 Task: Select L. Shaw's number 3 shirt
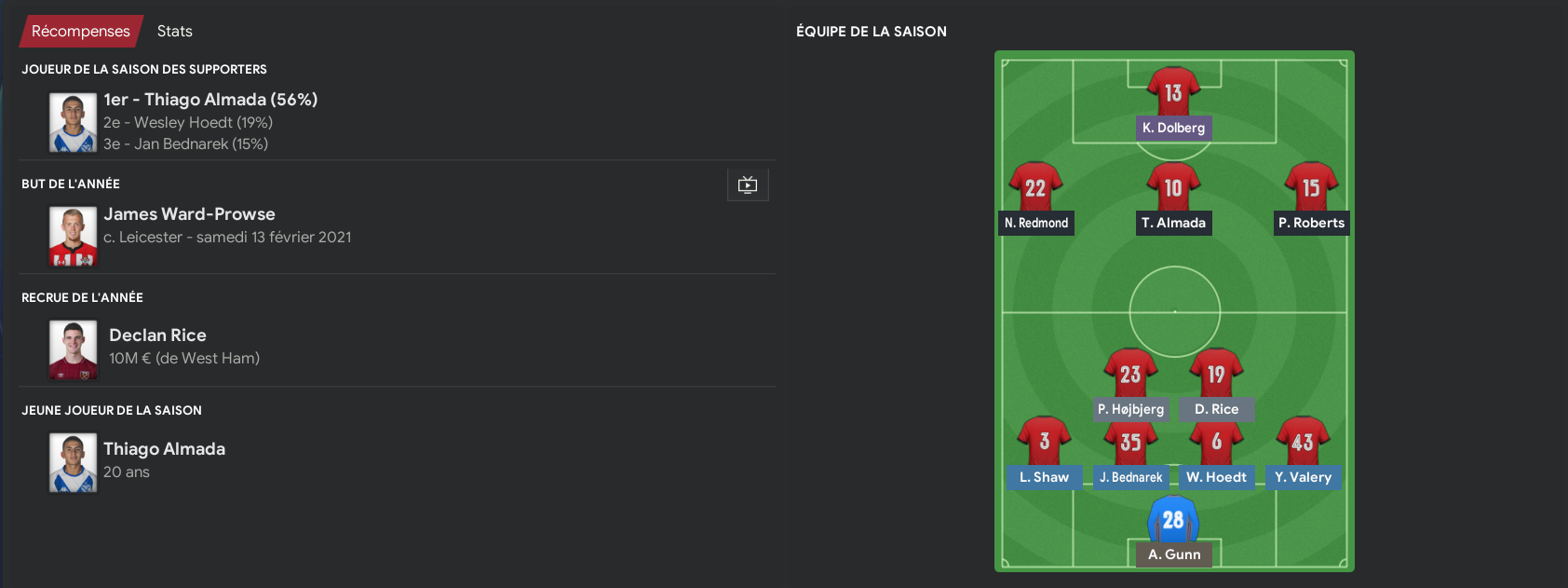[x=1044, y=441]
